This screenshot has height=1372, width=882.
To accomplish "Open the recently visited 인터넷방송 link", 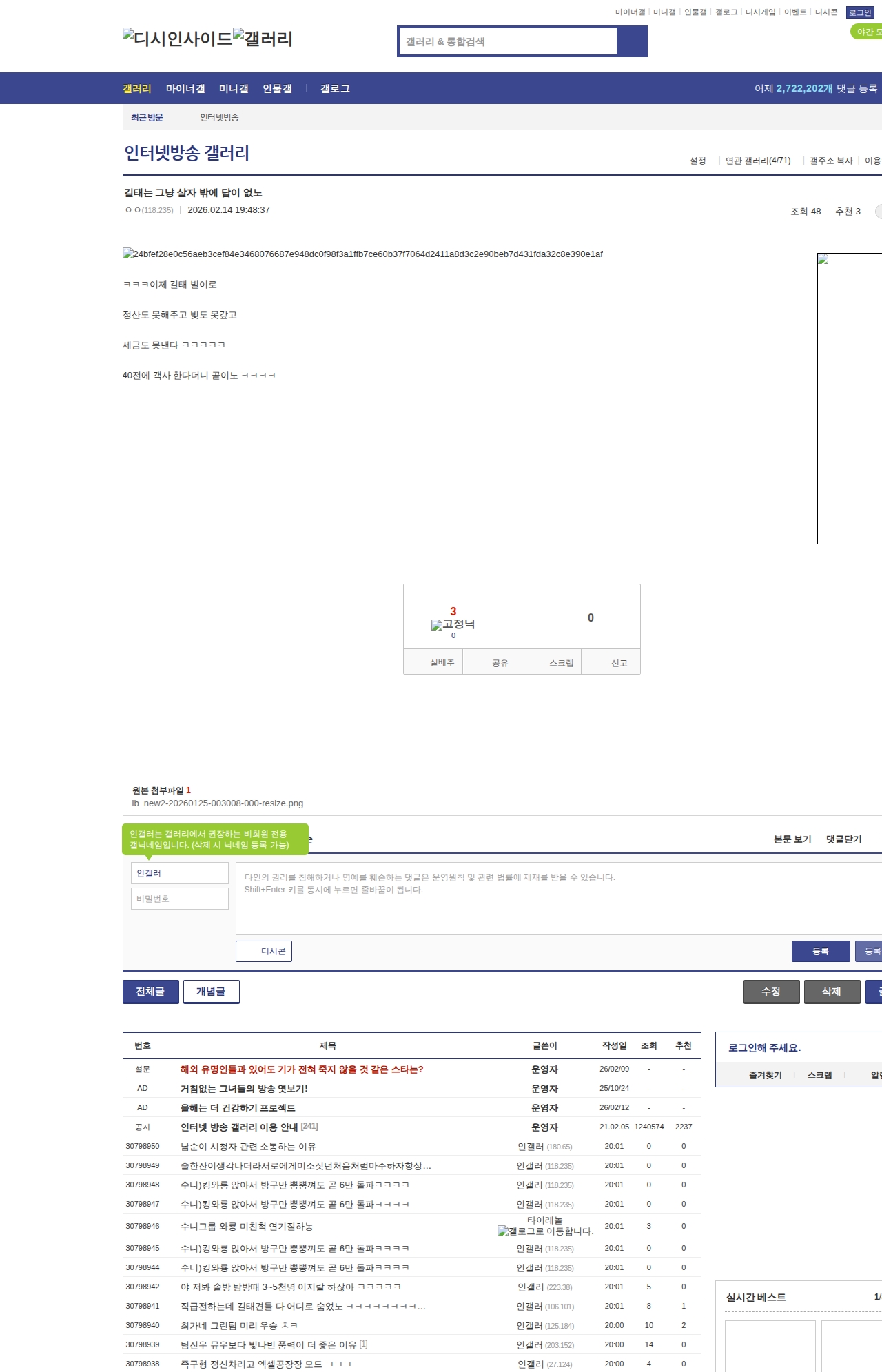I will click(219, 118).
